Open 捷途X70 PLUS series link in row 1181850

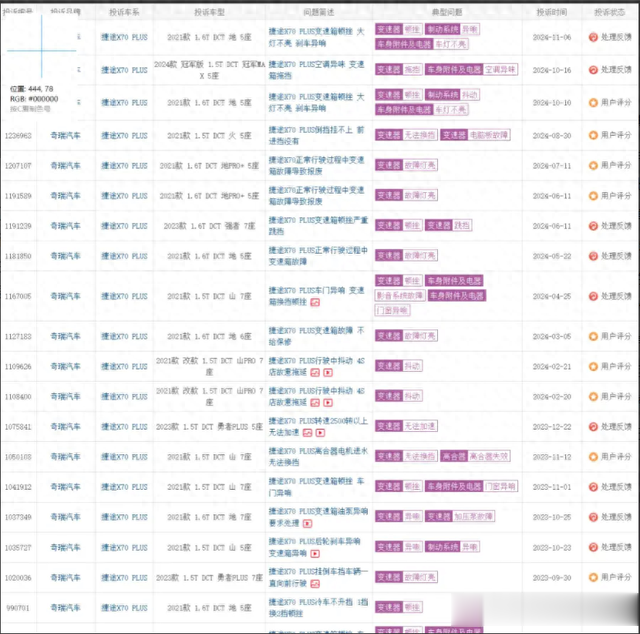(x=124, y=256)
